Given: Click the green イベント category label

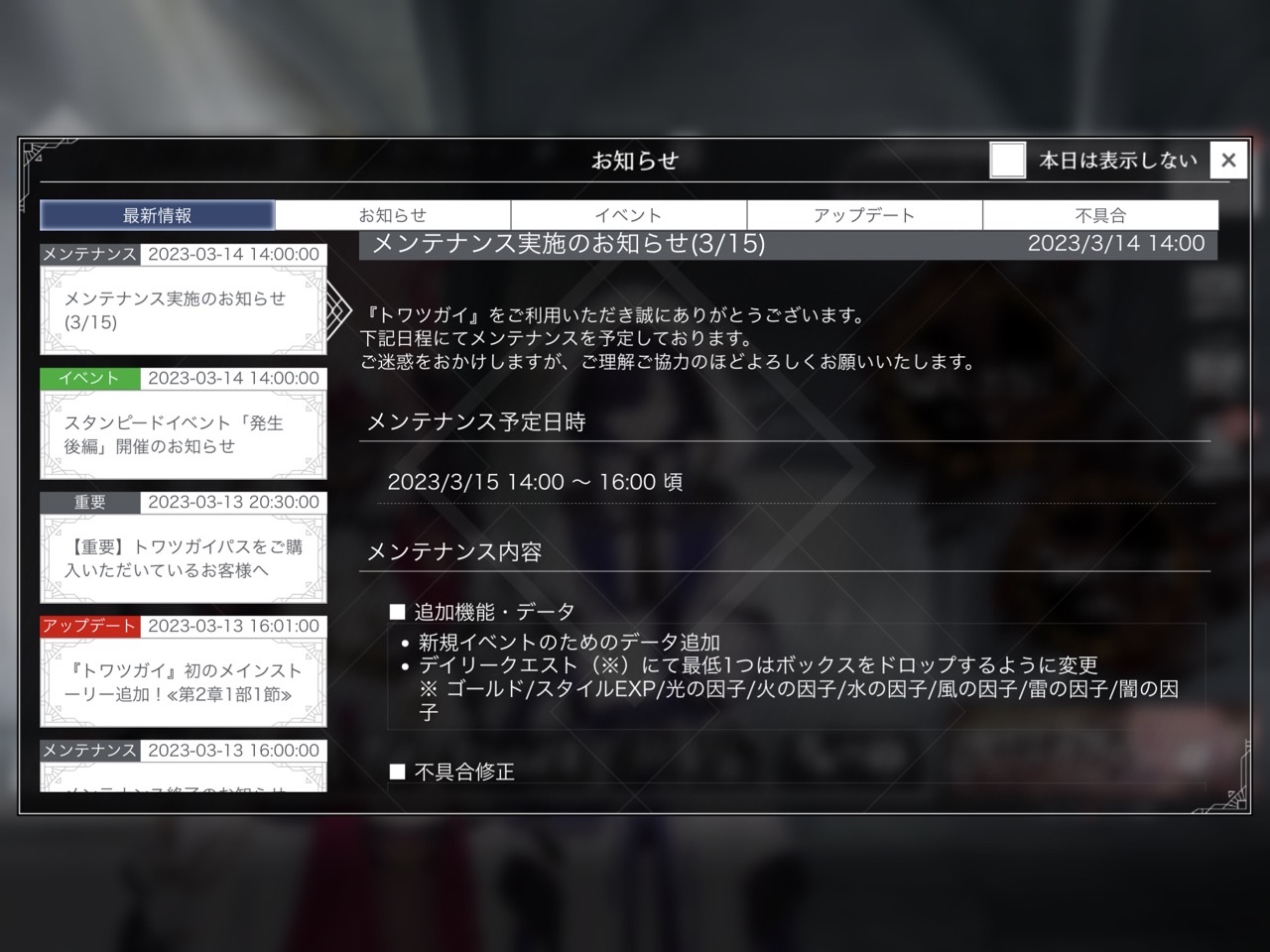Looking at the screenshot, I should (x=89, y=378).
